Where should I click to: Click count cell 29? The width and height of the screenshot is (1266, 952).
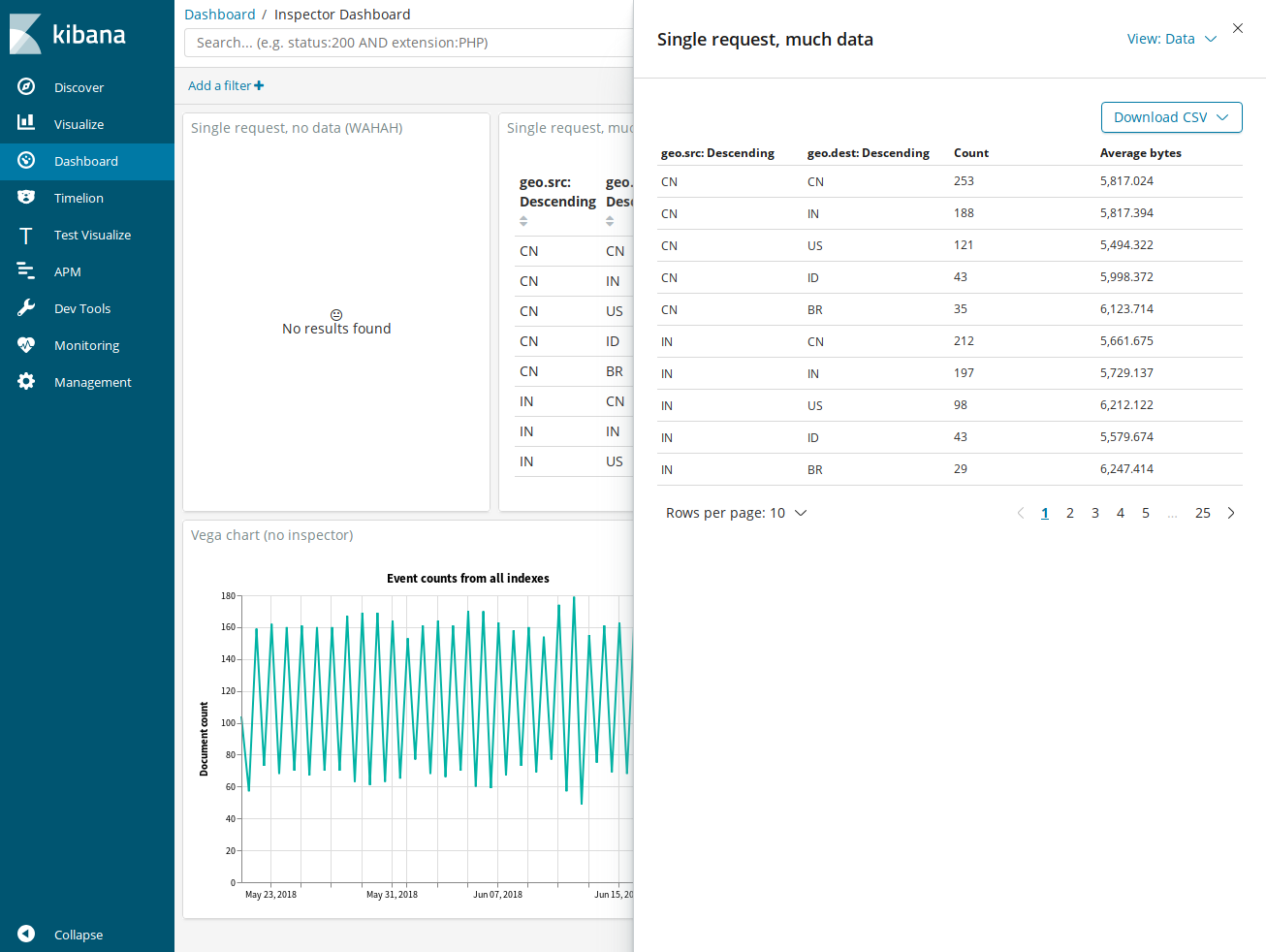(961, 469)
